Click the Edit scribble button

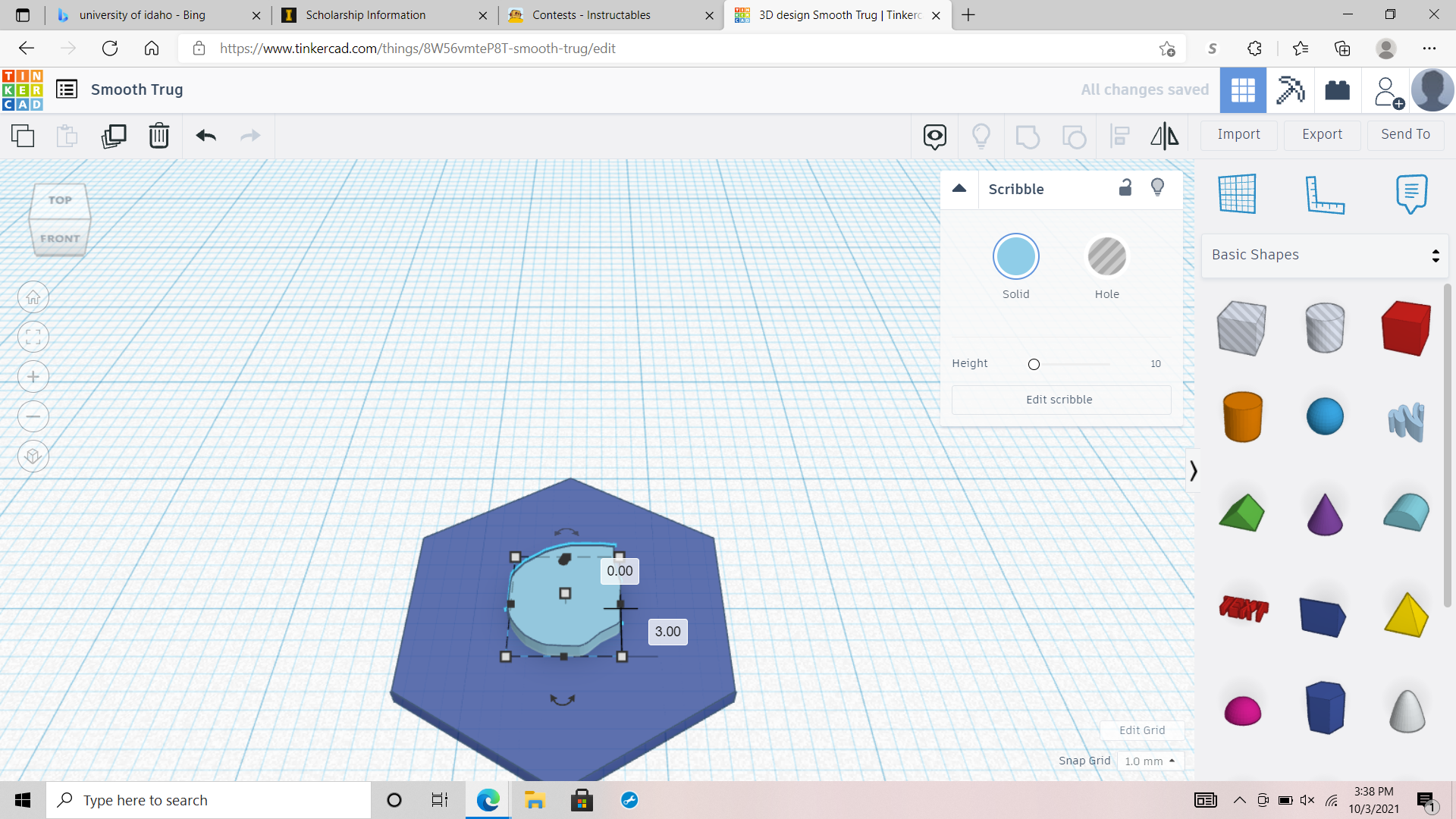(x=1060, y=400)
